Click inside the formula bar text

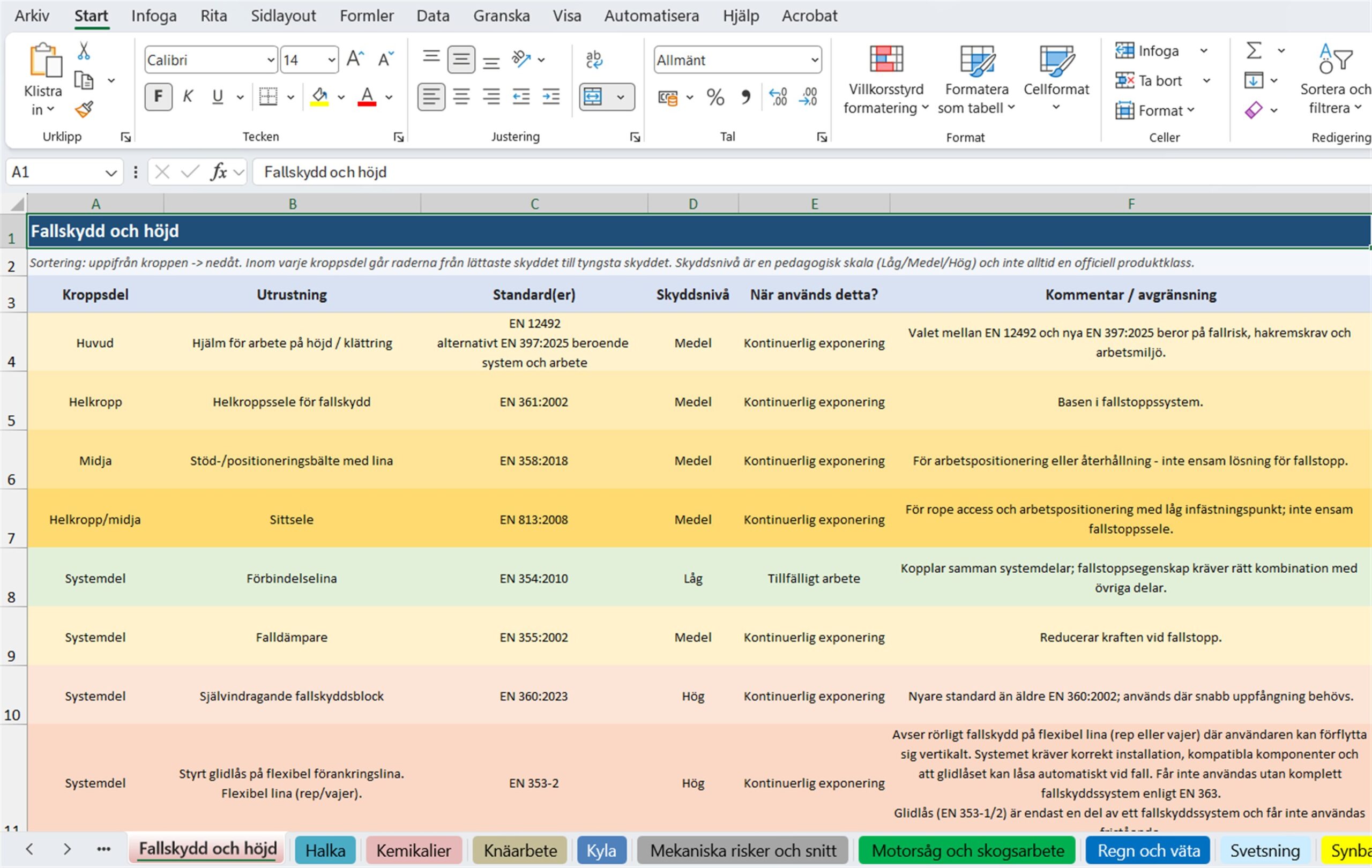tap(325, 172)
